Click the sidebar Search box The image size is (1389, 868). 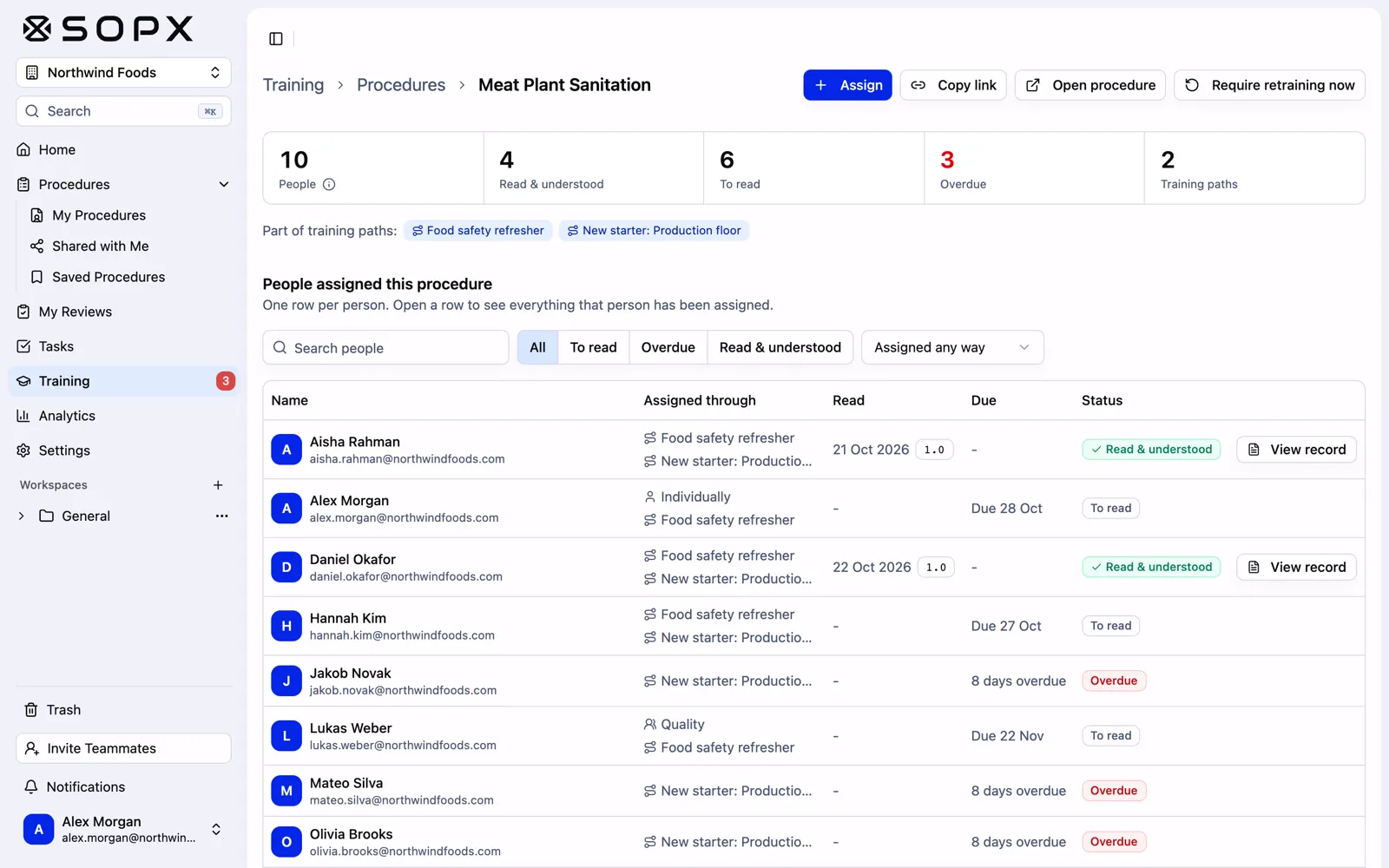(123, 111)
